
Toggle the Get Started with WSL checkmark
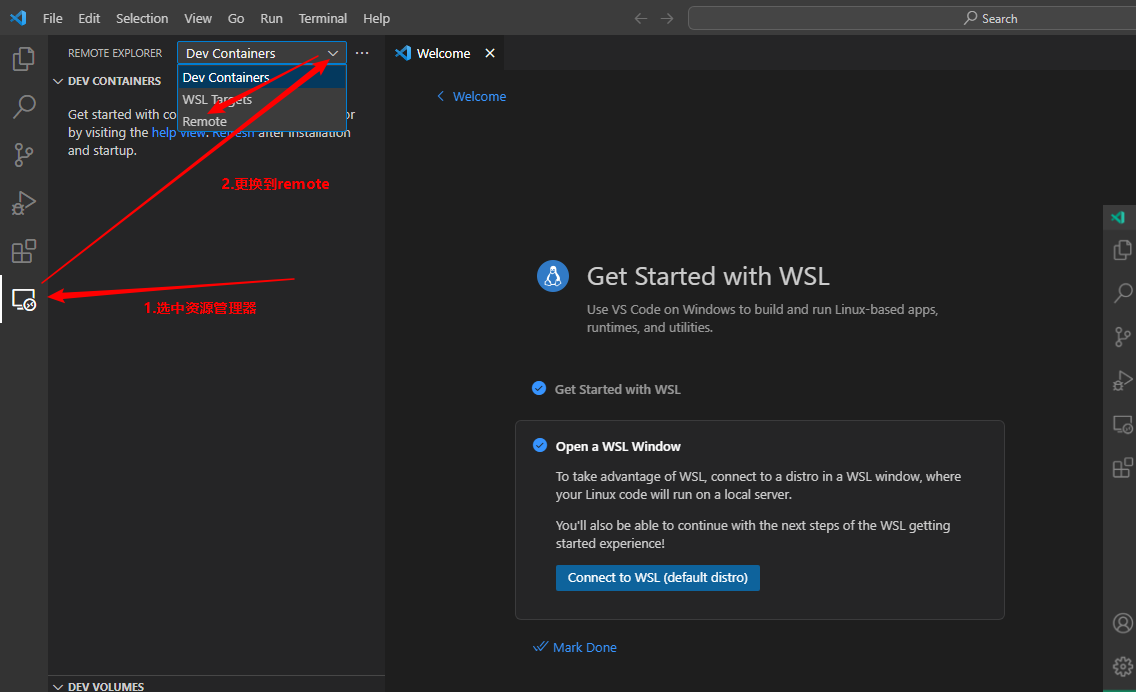539,388
